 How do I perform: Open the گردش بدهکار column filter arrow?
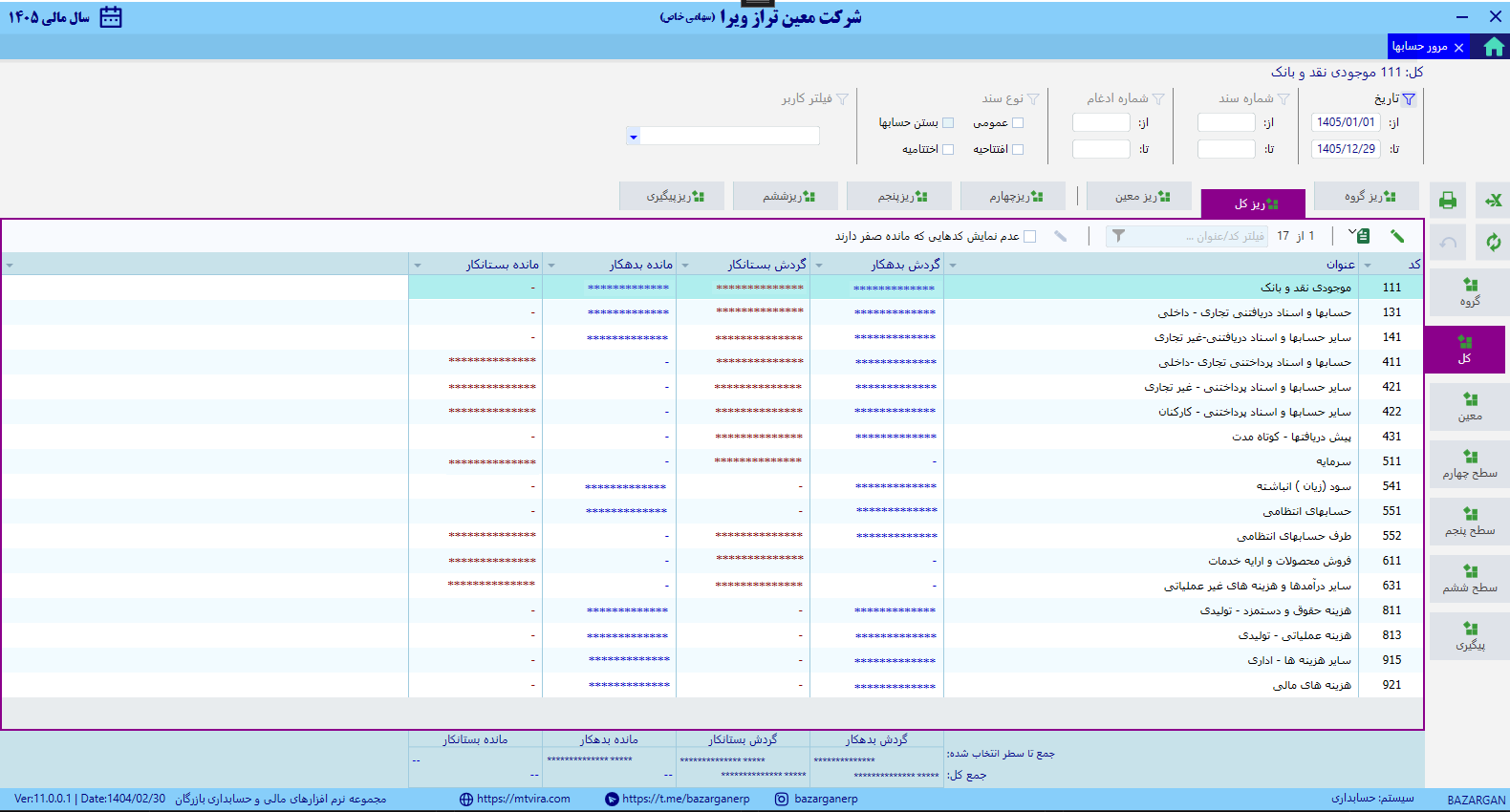tap(819, 265)
